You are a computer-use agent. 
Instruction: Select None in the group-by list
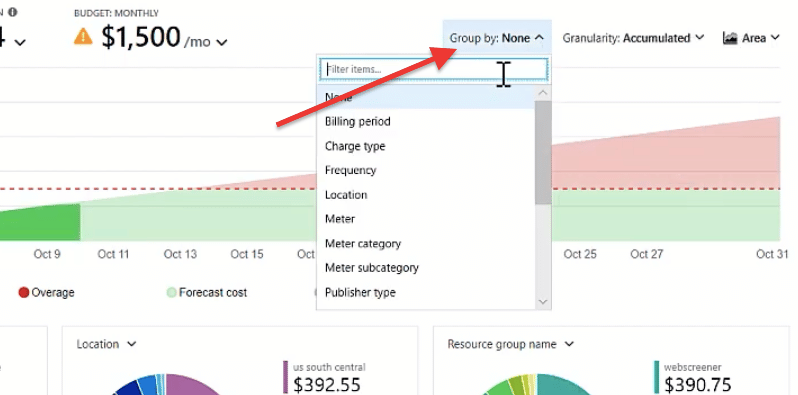click(425, 97)
